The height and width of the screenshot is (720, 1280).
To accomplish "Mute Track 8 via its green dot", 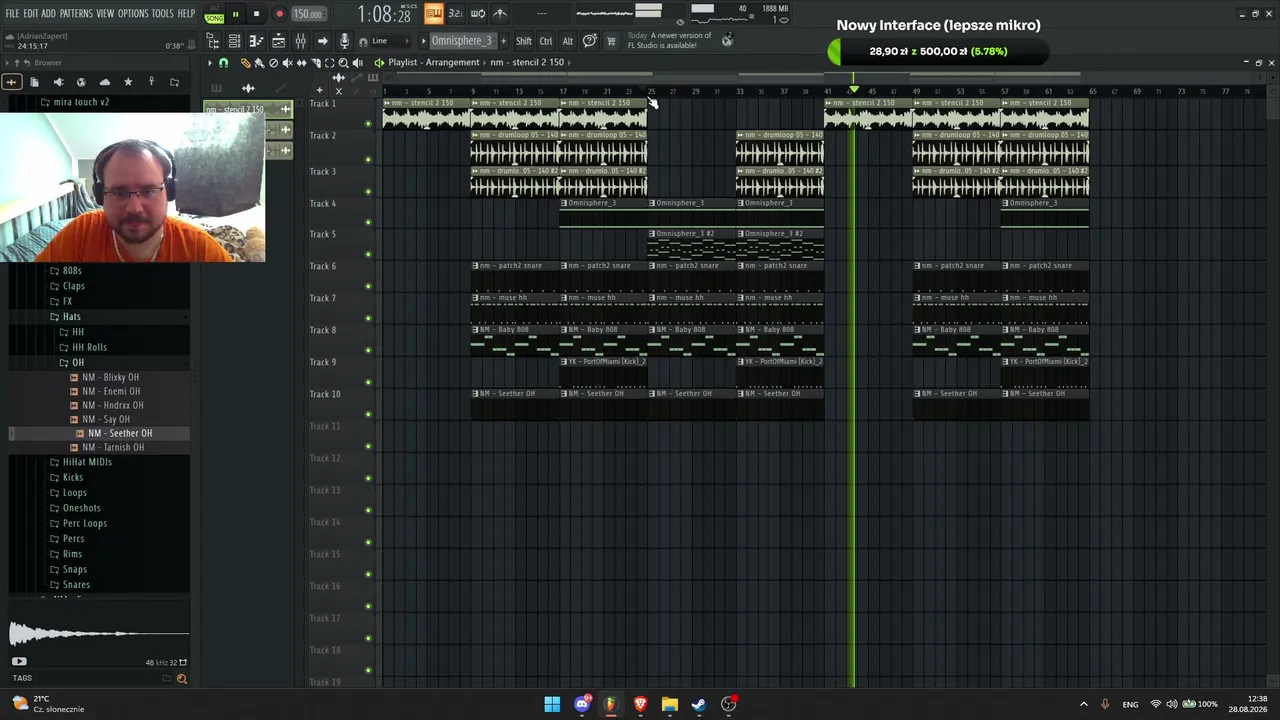I will pyautogui.click(x=368, y=351).
